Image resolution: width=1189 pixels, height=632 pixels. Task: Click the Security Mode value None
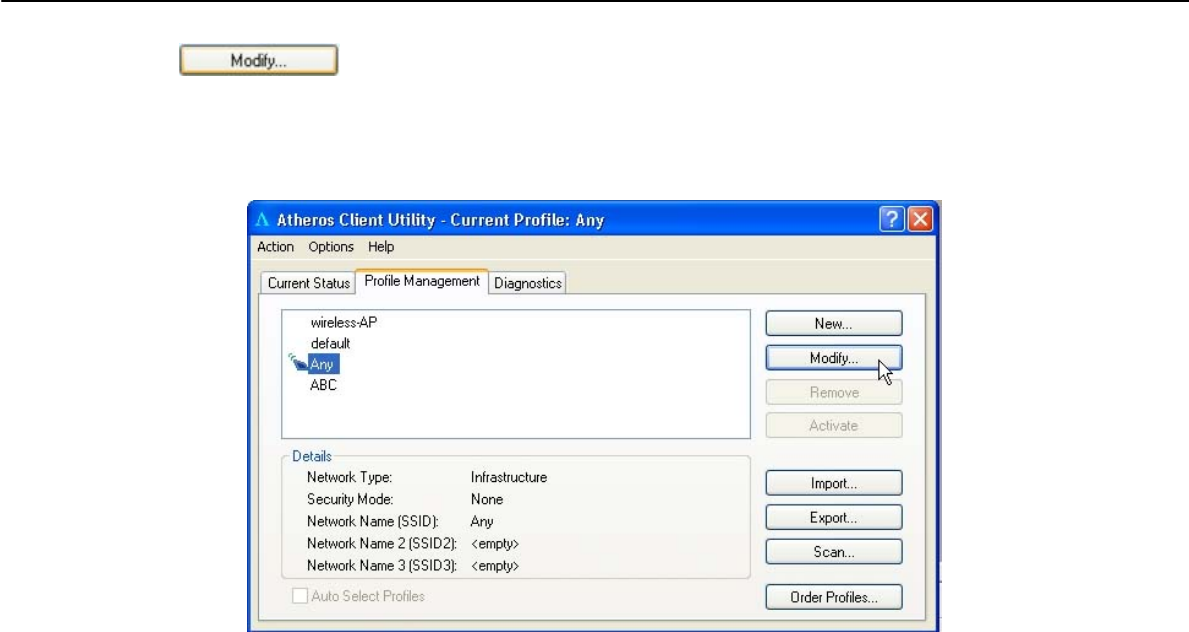(x=486, y=499)
